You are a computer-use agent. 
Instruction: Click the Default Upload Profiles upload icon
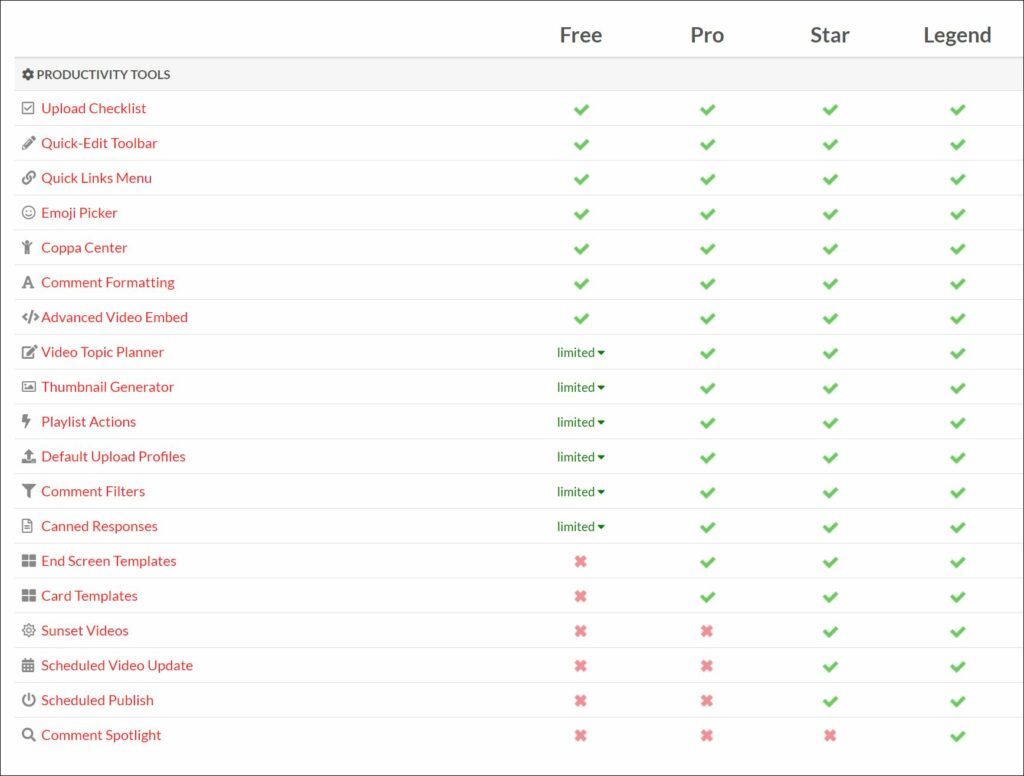click(x=29, y=456)
